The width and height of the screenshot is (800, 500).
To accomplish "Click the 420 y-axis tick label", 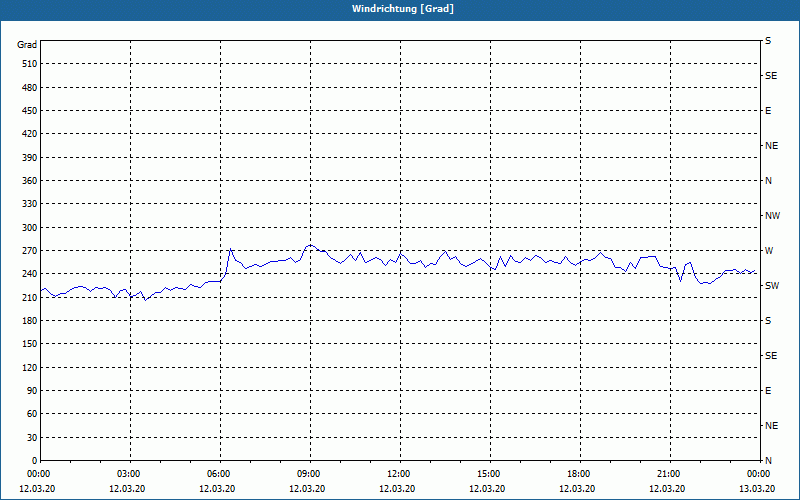I will pyautogui.click(x=29, y=134).
